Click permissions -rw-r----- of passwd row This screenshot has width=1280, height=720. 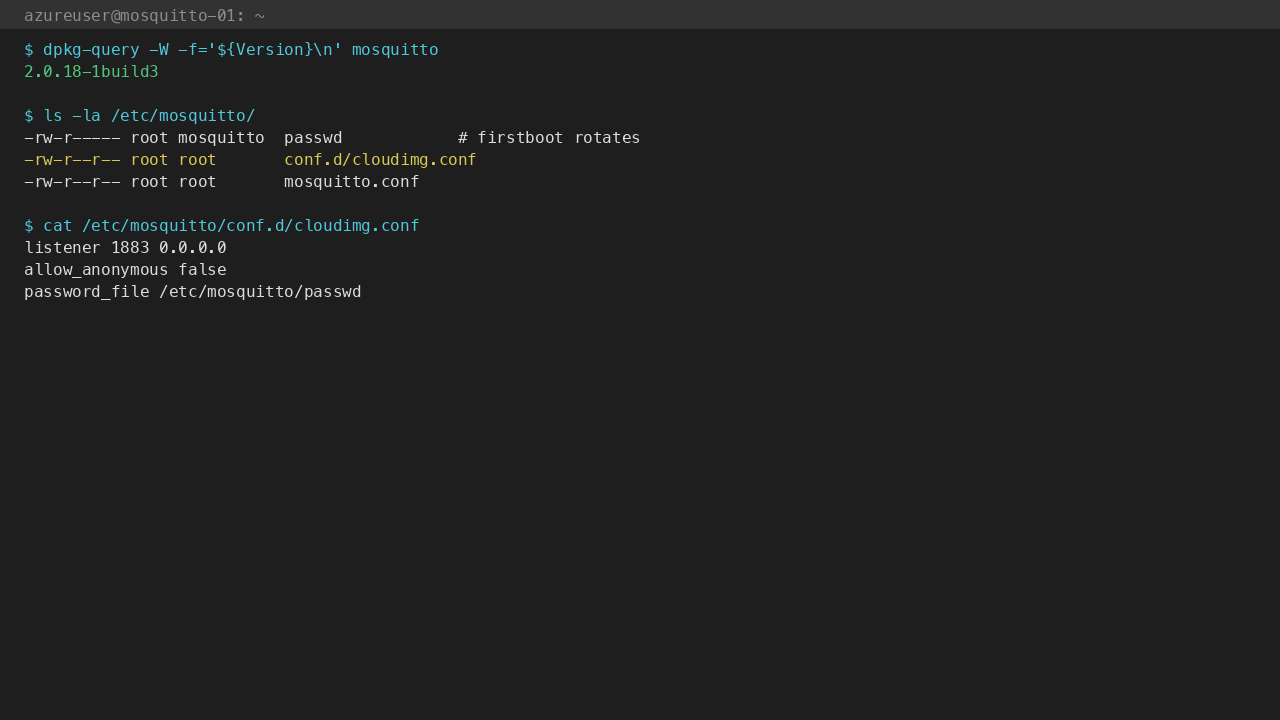(x=72, y=138)
